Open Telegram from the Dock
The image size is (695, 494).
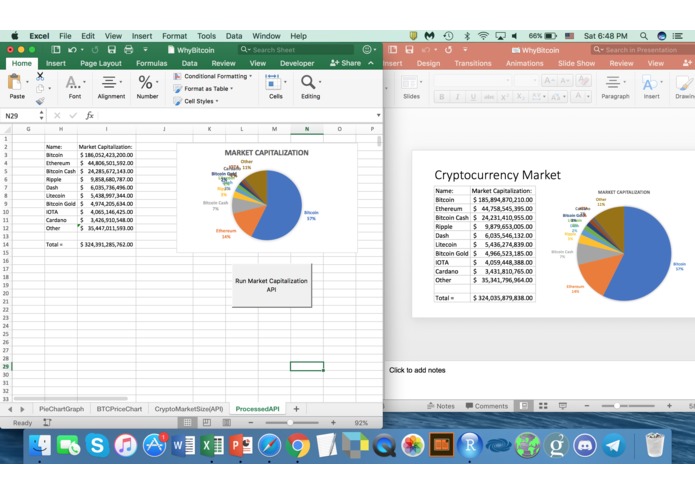tap(614, 445)
